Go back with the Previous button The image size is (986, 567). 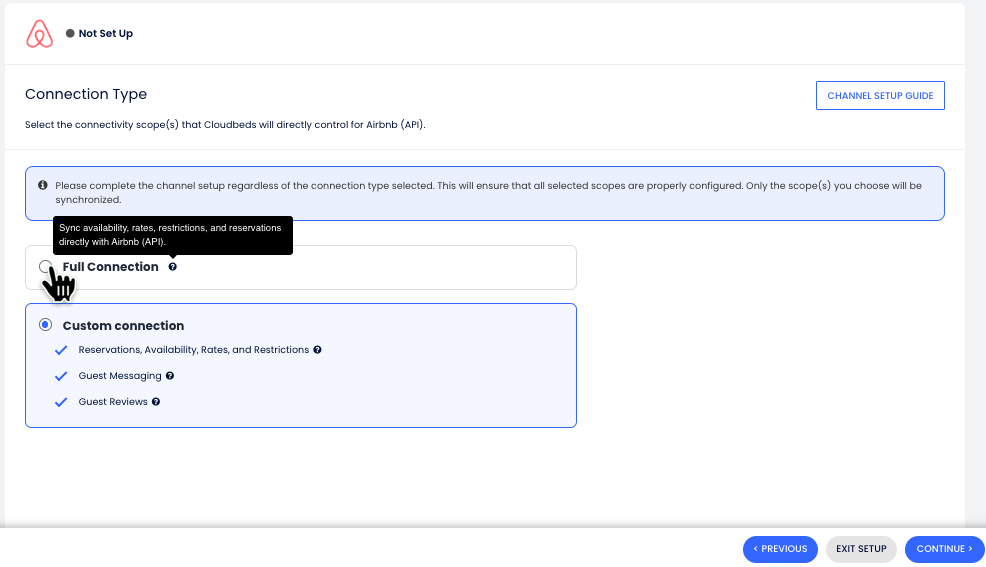tap(780, 549)
